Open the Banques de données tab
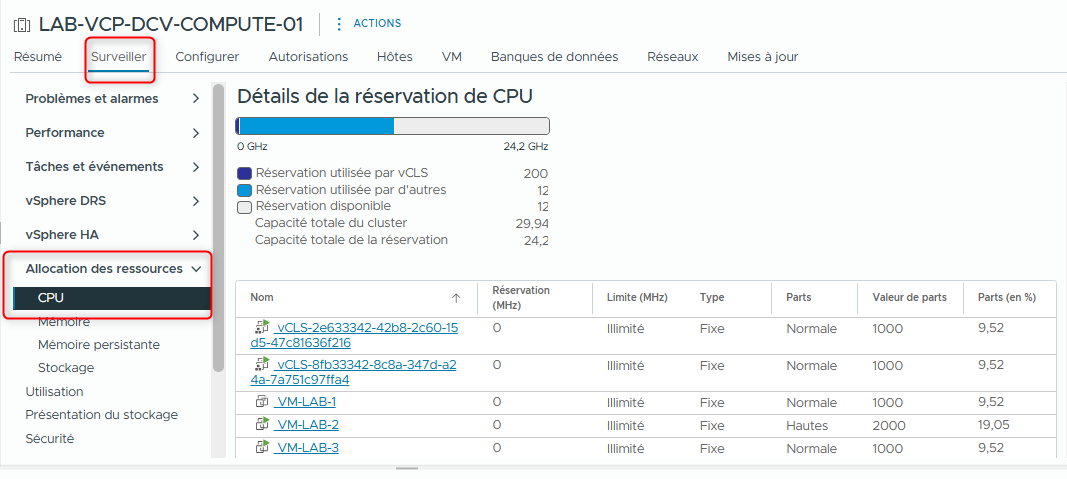 pyautogui.click(x=555, y=57)
